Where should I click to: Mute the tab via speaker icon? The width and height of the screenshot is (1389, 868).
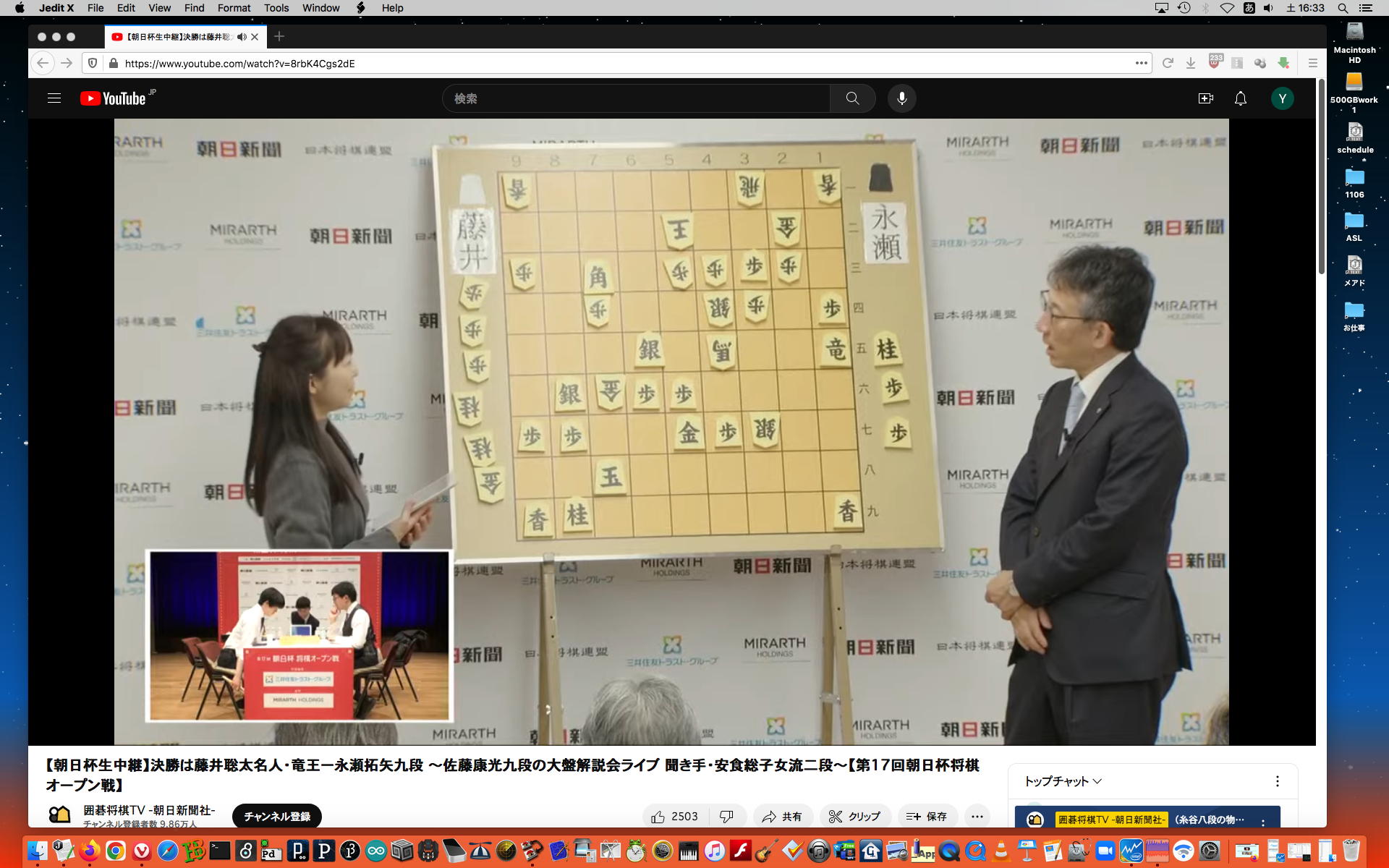coord(242,37)
